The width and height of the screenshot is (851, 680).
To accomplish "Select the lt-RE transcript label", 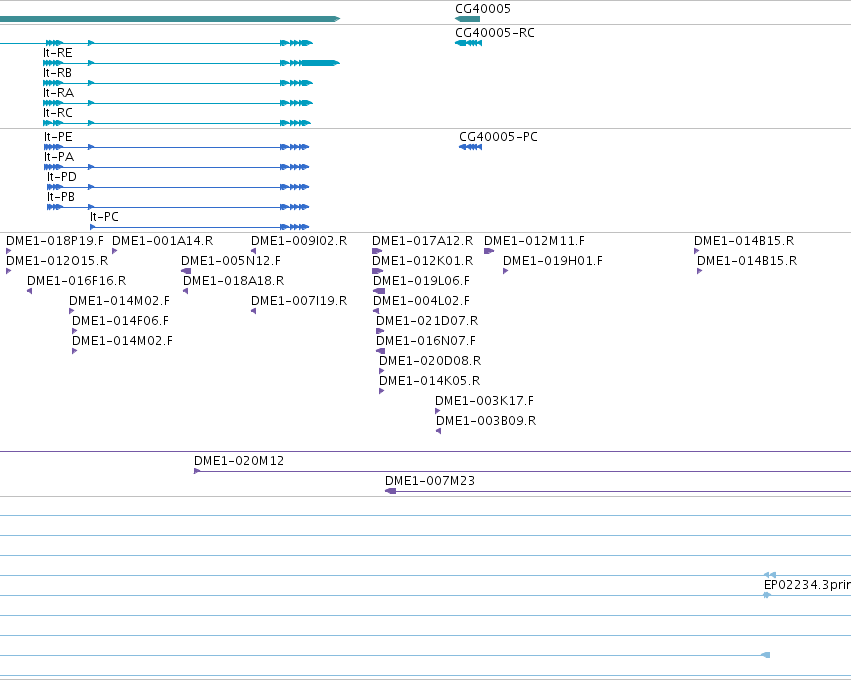I will [58, 53].
